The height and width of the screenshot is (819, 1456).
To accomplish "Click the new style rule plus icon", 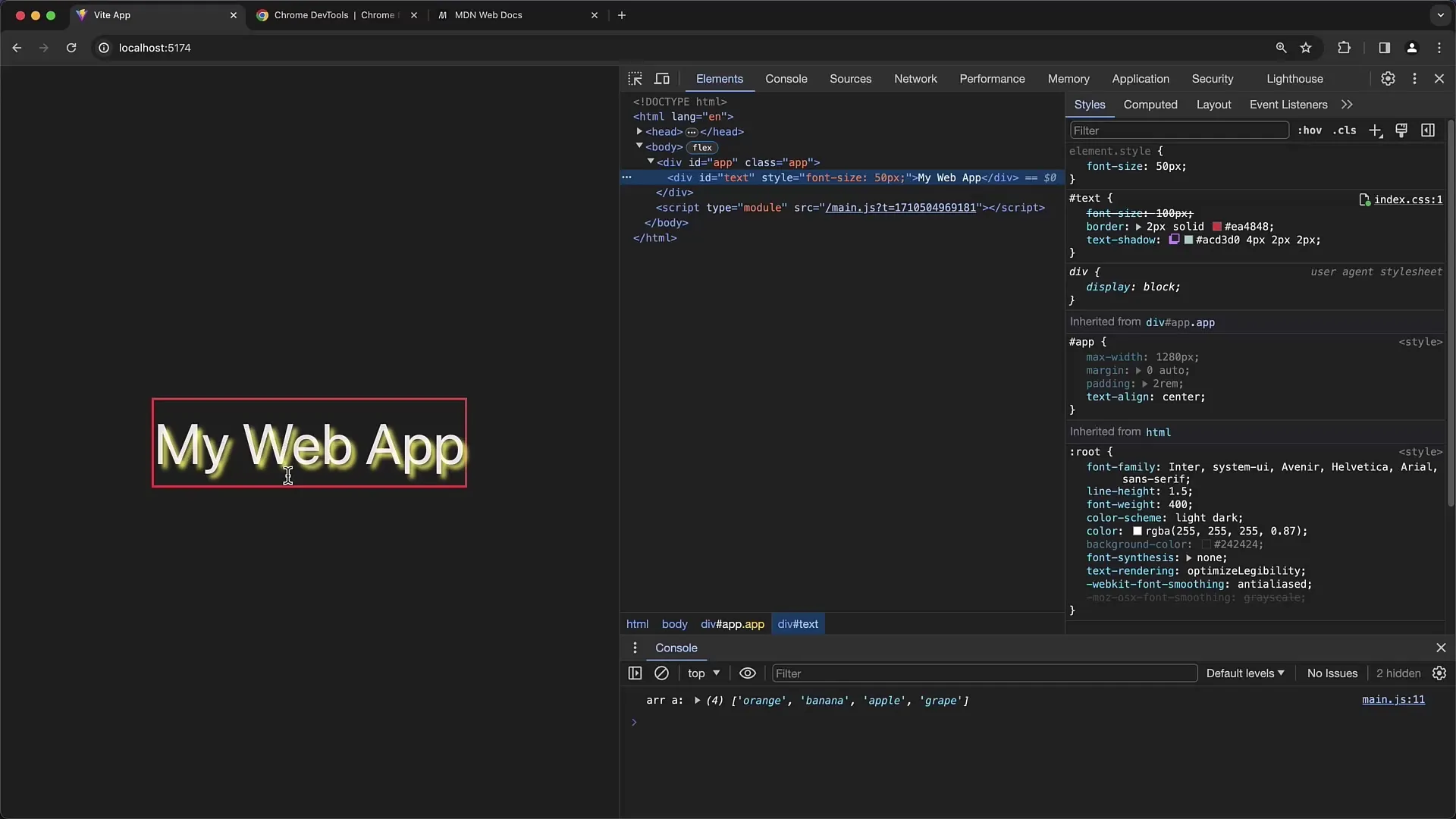I will [1377, 130].
